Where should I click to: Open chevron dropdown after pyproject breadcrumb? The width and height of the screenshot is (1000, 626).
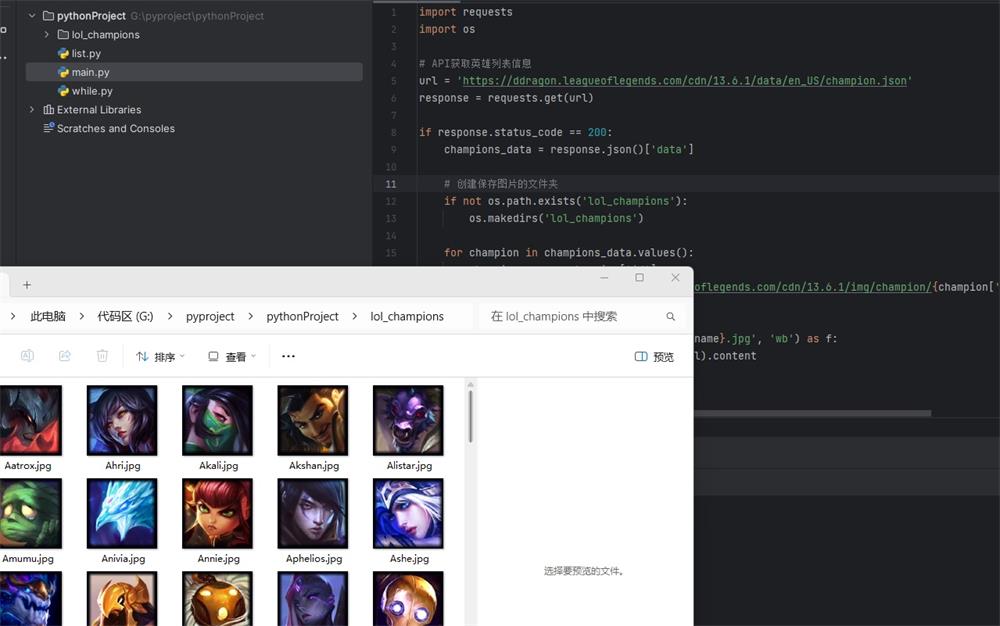click(x=251, y=316)
